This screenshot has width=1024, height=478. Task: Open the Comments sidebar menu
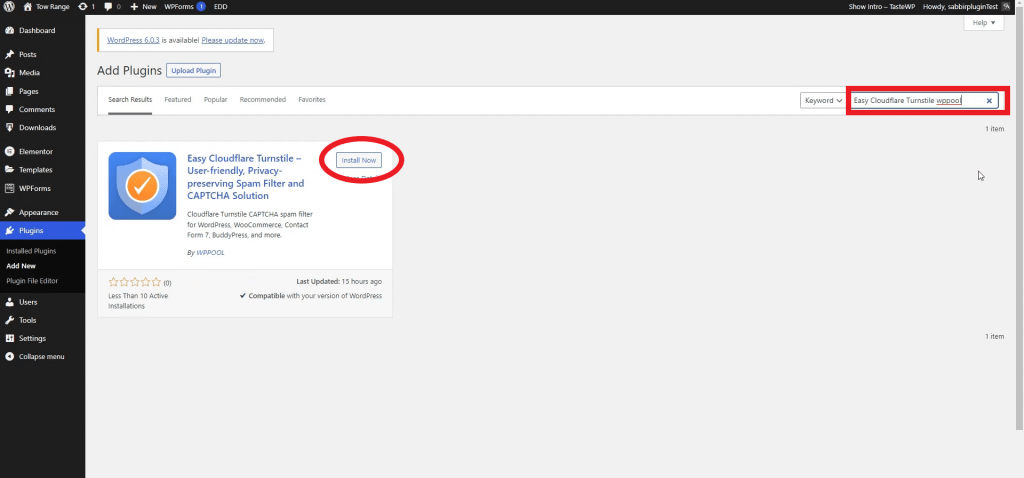coord(42,110)
